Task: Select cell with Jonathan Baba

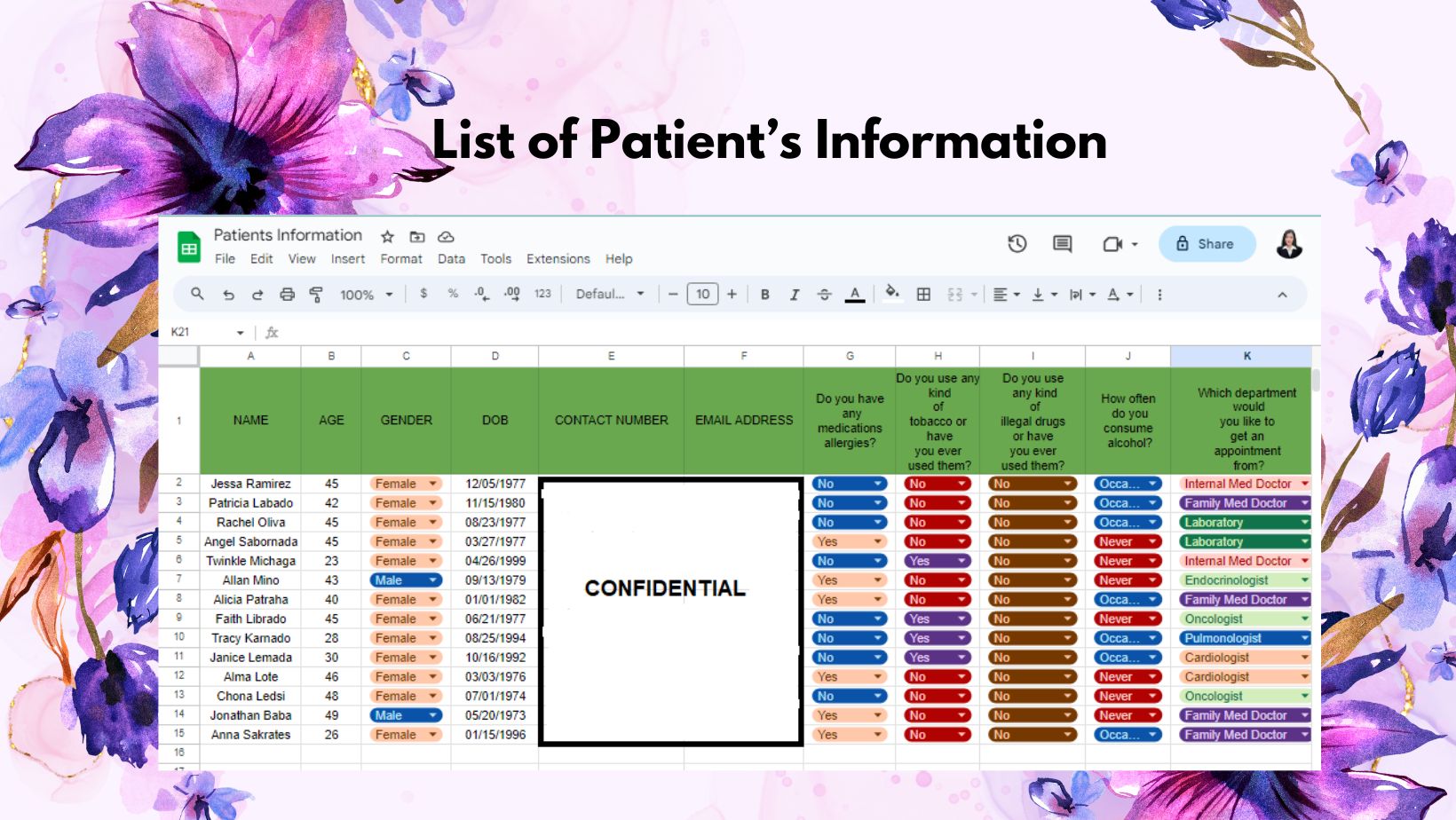Action: [250, 715]
